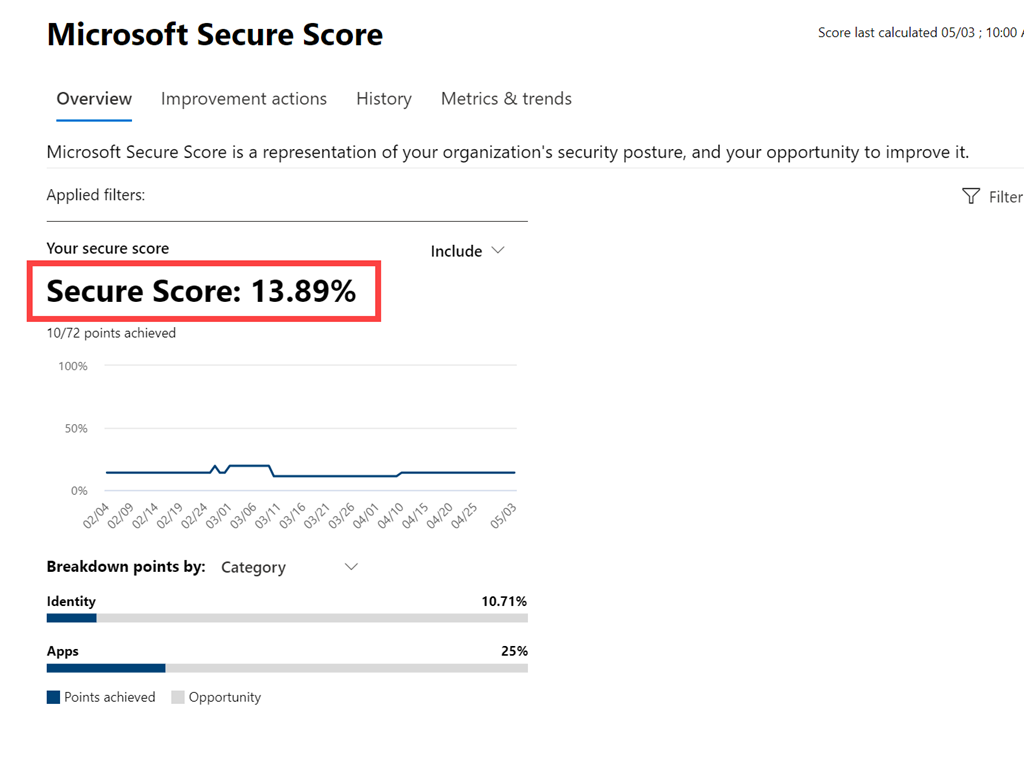Click the Score last calculated timestamp

click(918, 33)
